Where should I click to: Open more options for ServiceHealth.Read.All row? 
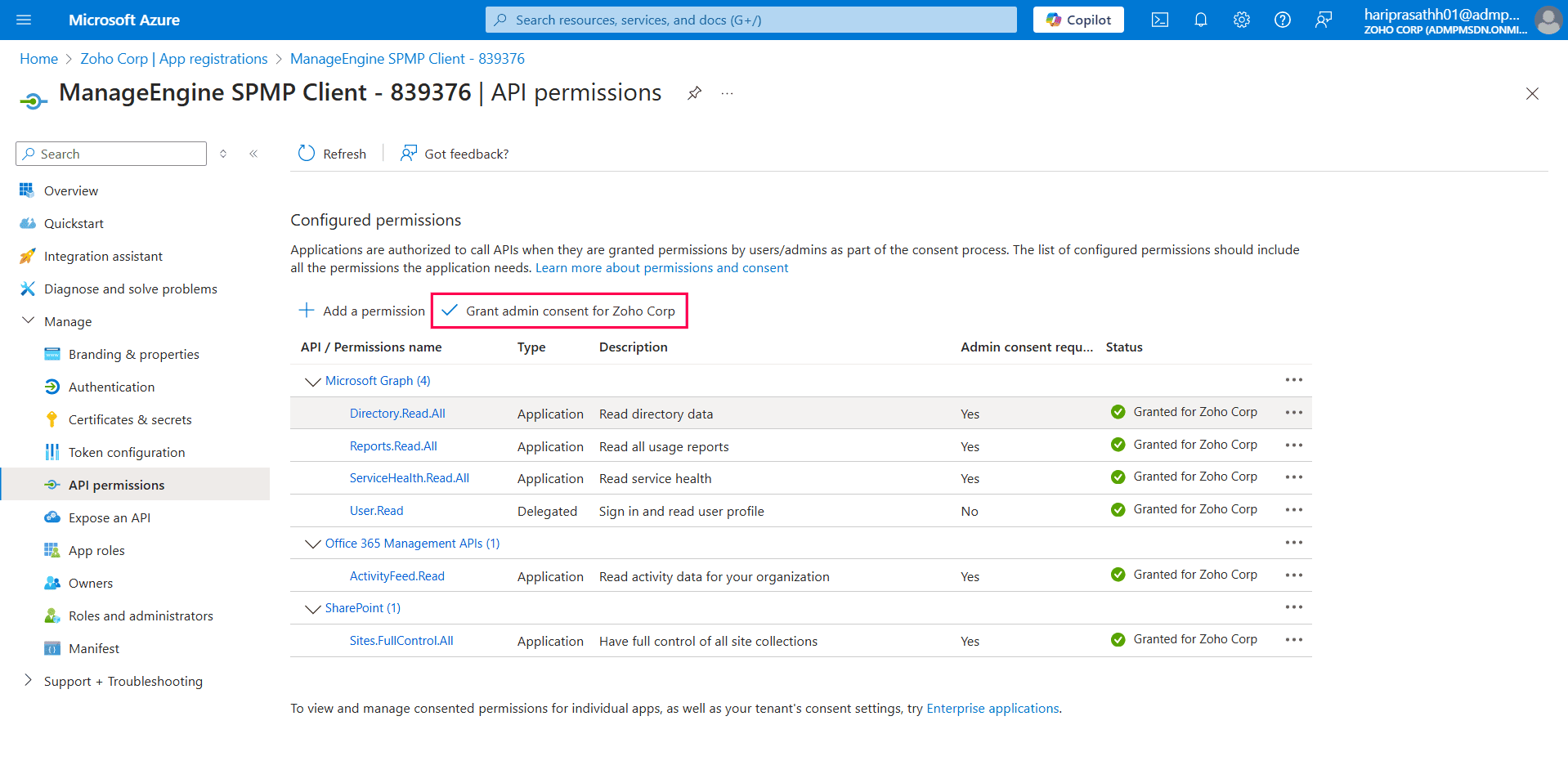pos(1293,477)
